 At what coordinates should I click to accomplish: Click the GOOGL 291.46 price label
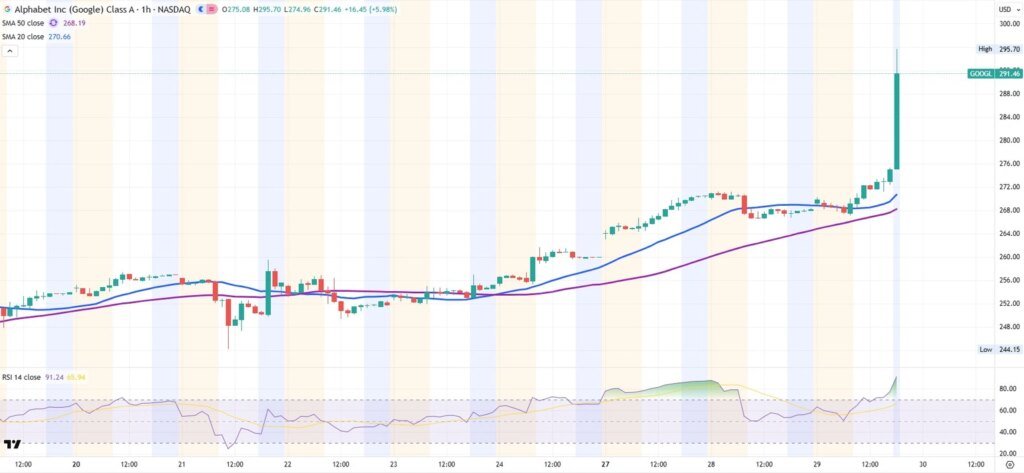994,73
